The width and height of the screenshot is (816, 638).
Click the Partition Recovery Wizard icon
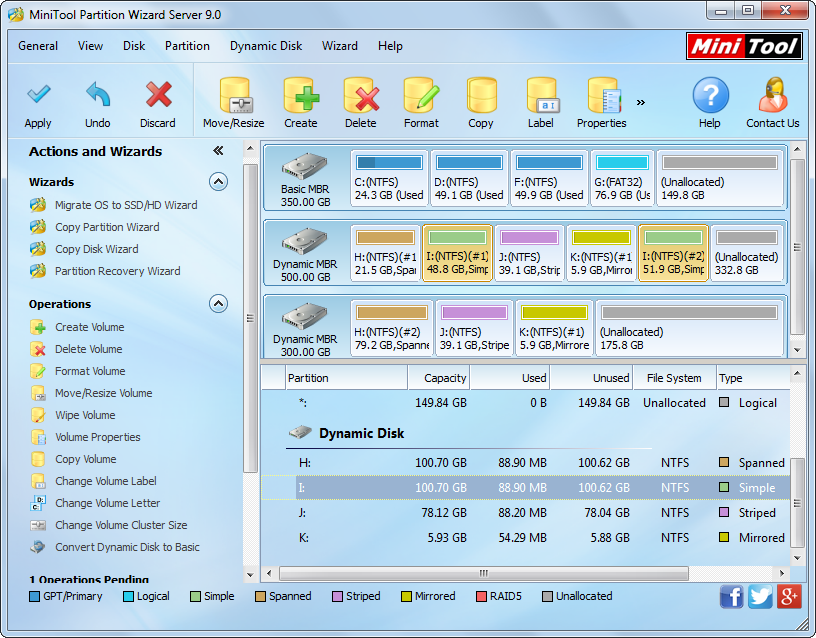[38, 271]
